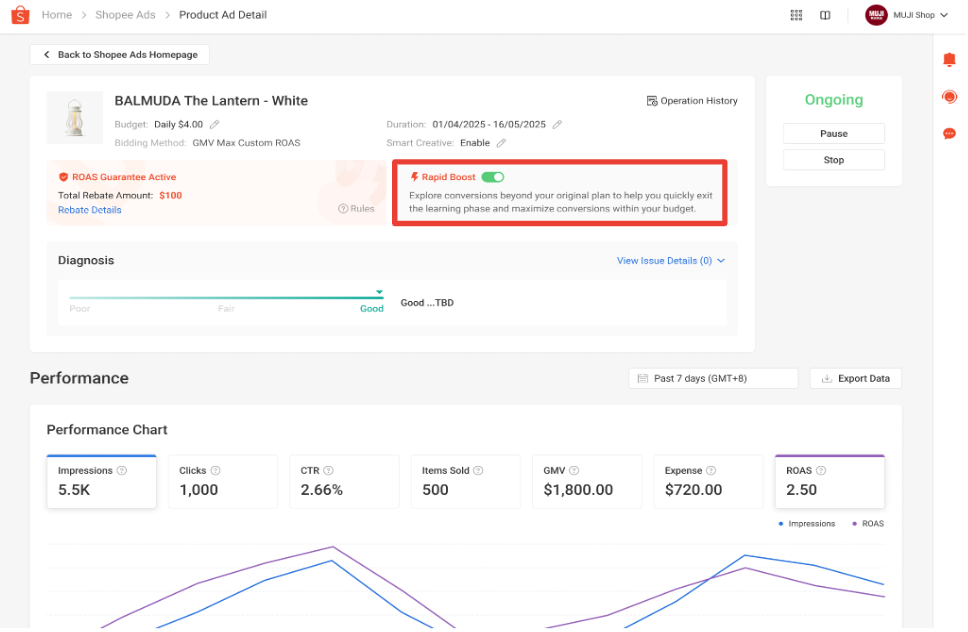
Task: Click the ROAS help icon
Action: click(x=821, y=470)
